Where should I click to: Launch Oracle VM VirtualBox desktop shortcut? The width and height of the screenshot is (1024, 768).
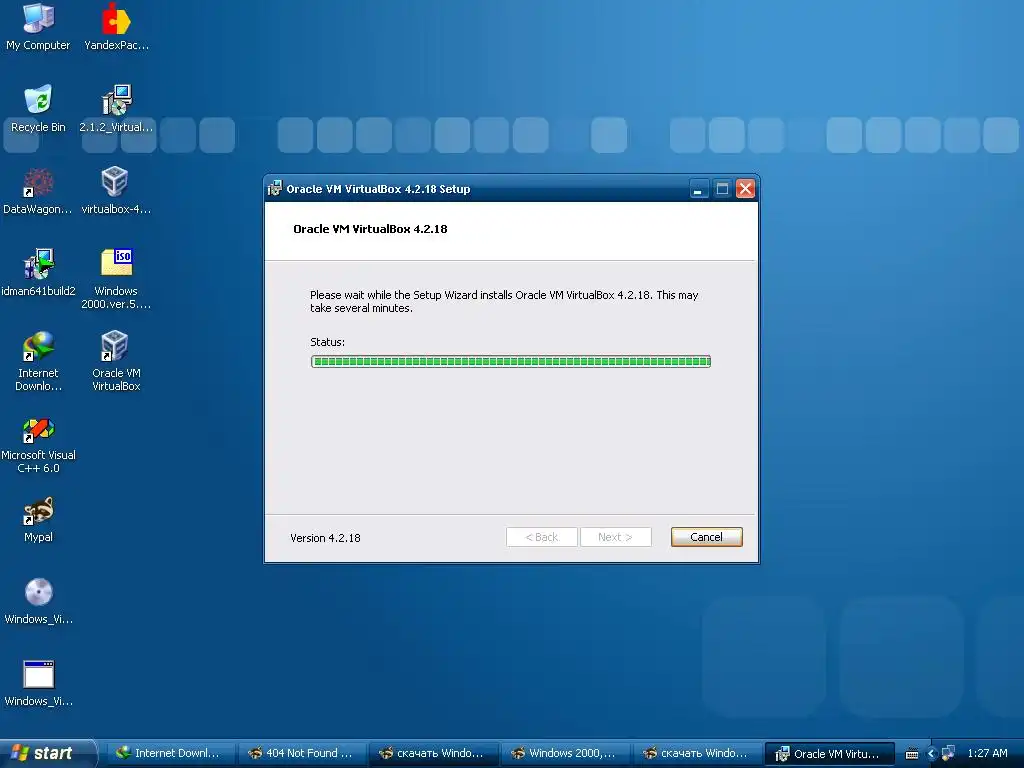tap(116, 361)
